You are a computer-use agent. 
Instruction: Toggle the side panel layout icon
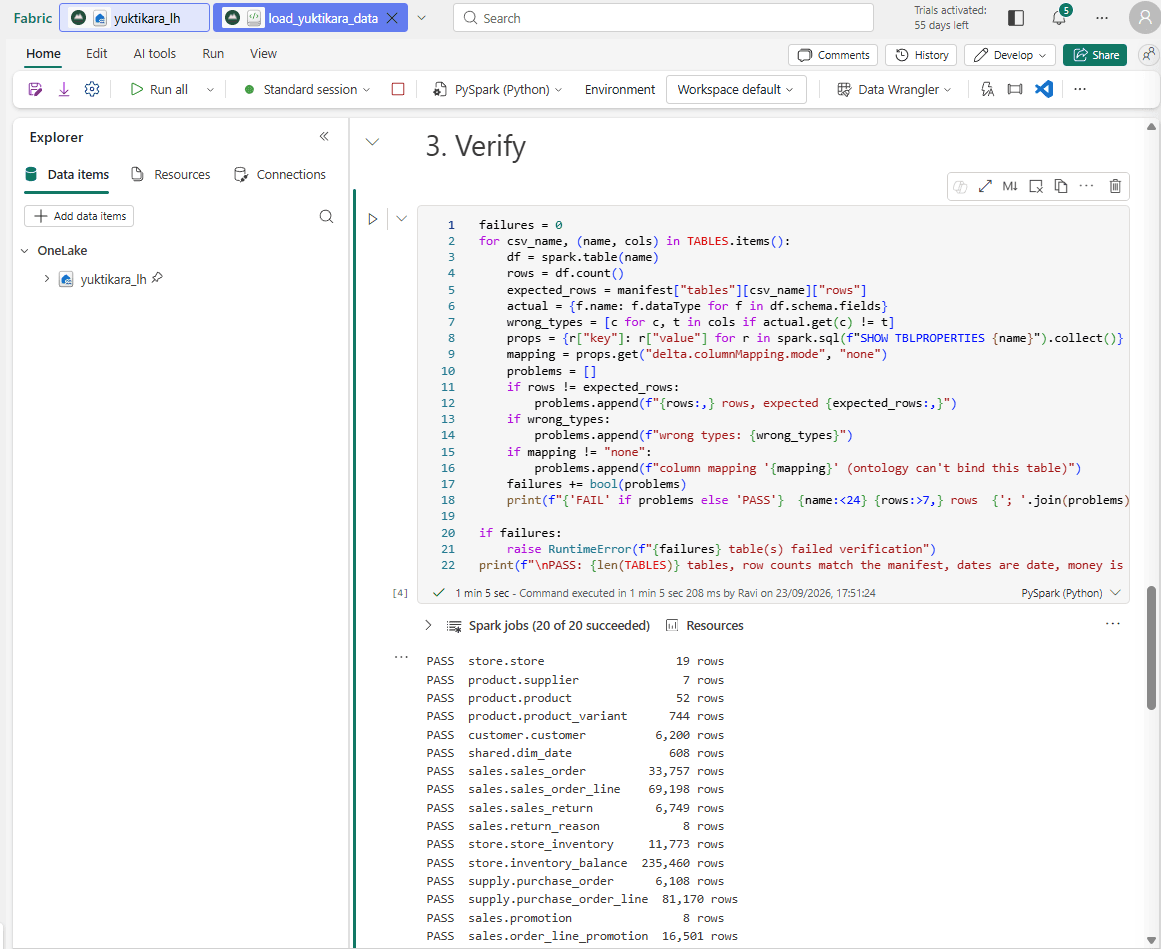click(1016, 18)
